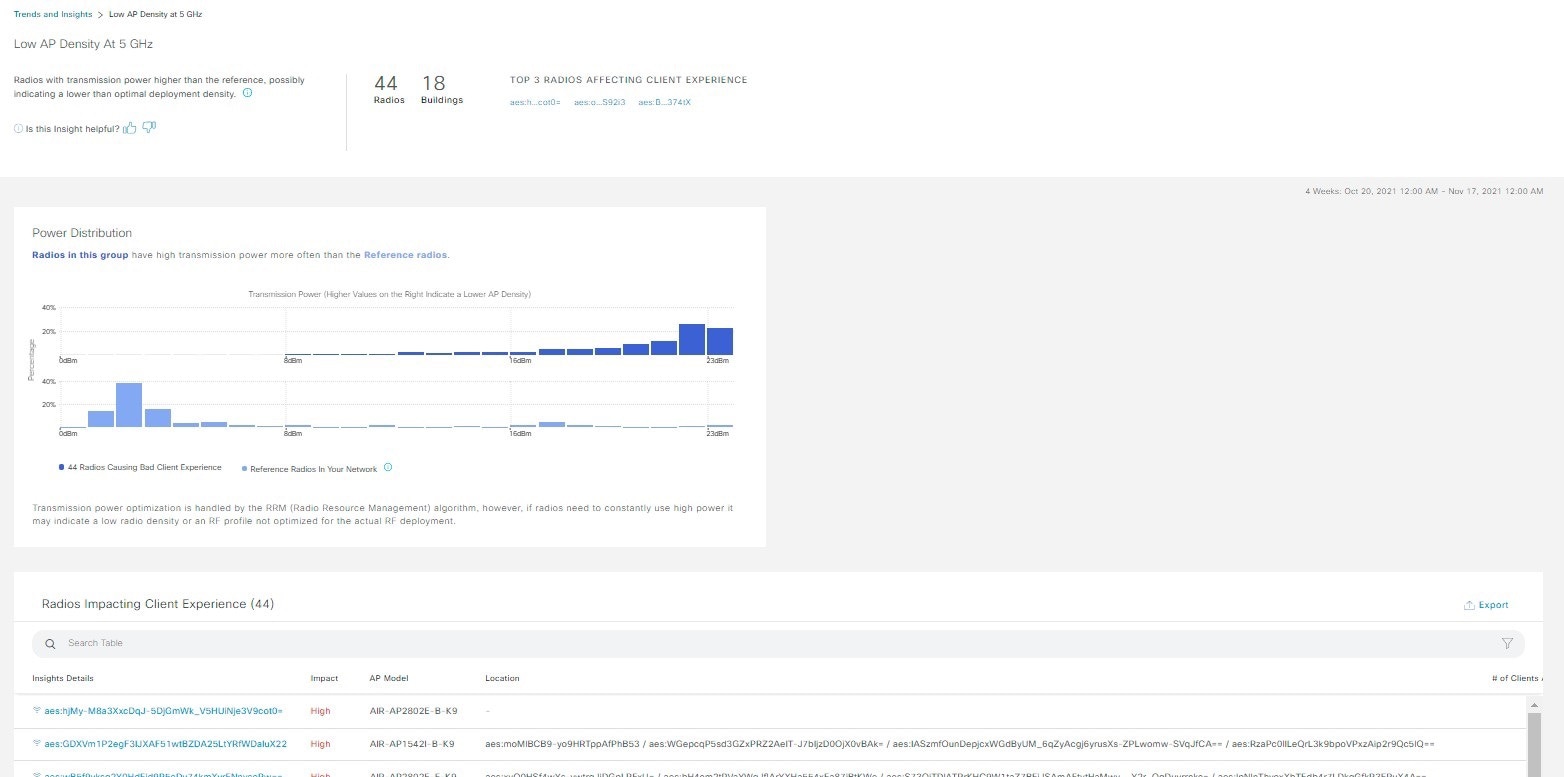Screen dimensions: 1564x777
Task: Sort by Impact column header
Action: point(324,678)
